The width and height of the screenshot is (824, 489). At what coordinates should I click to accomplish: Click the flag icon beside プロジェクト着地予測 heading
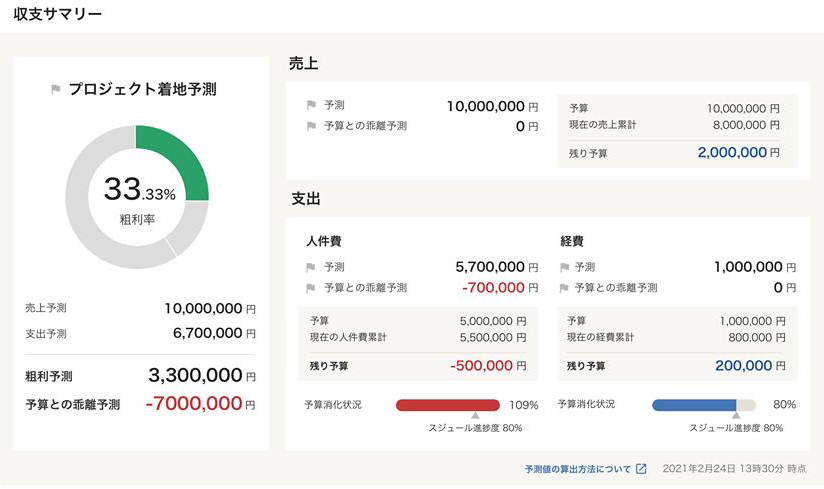point(56,90)
